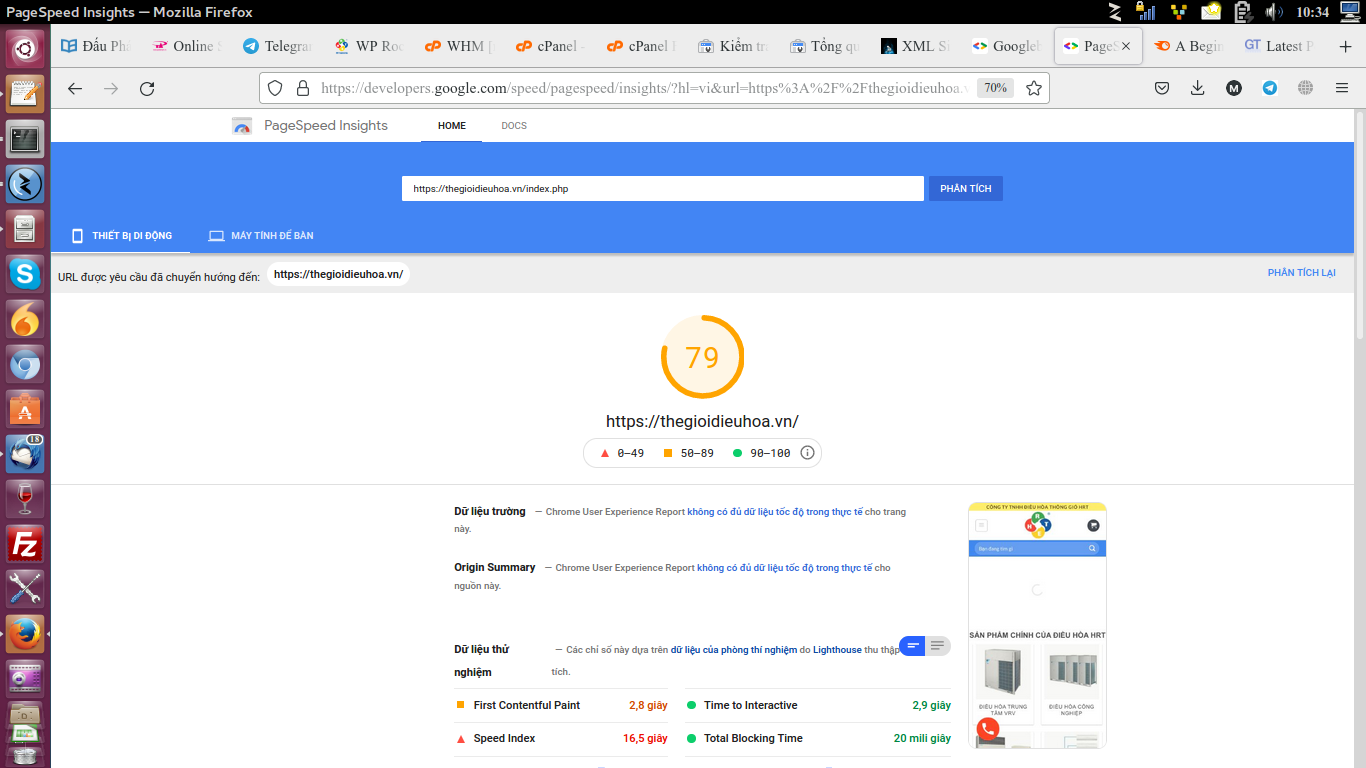1366x768 pixels.
Task: Click the score legend info icon
Action: [x=808, y=453]
